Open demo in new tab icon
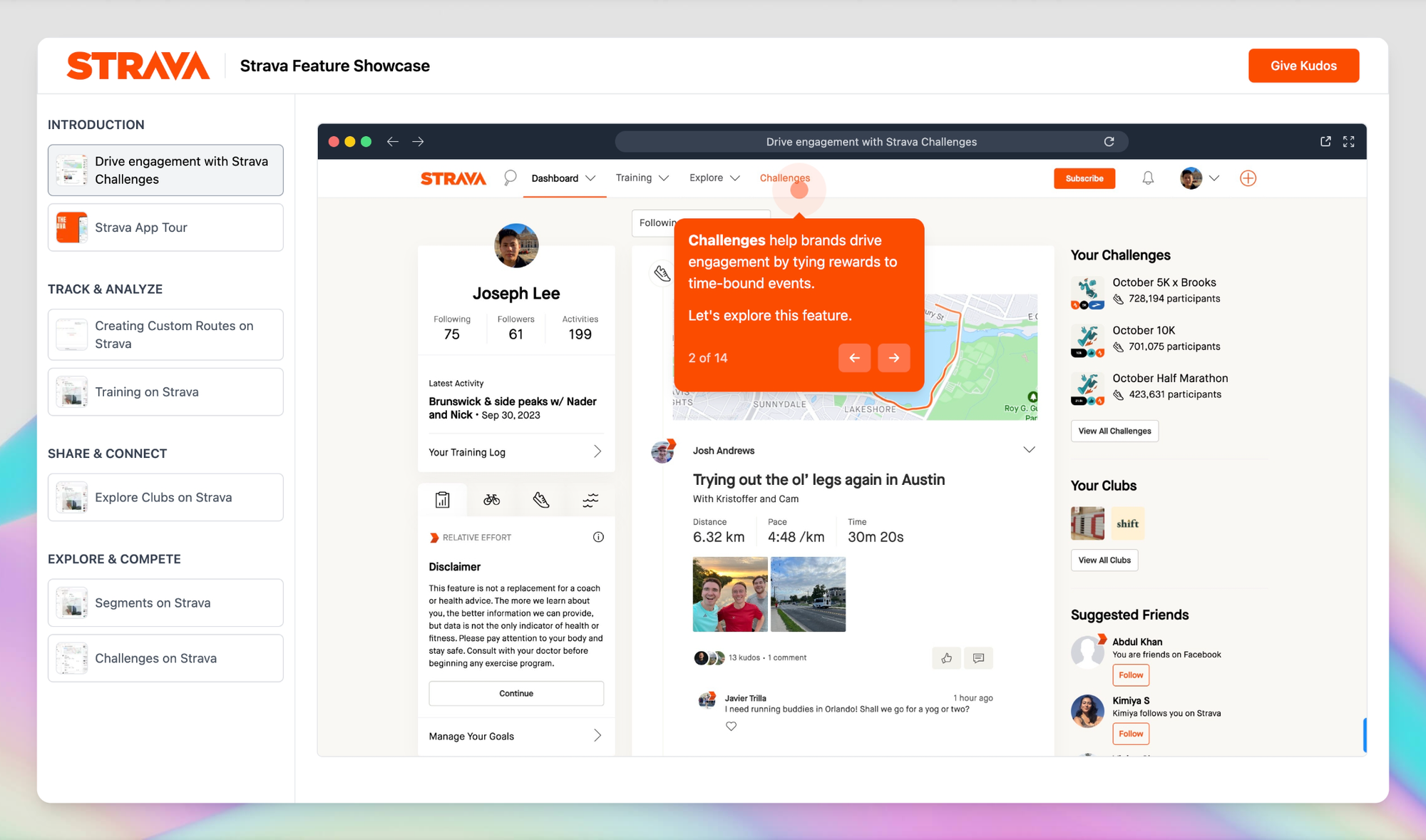Screen dimensions: 1426x840 [x=1325, y=142]
